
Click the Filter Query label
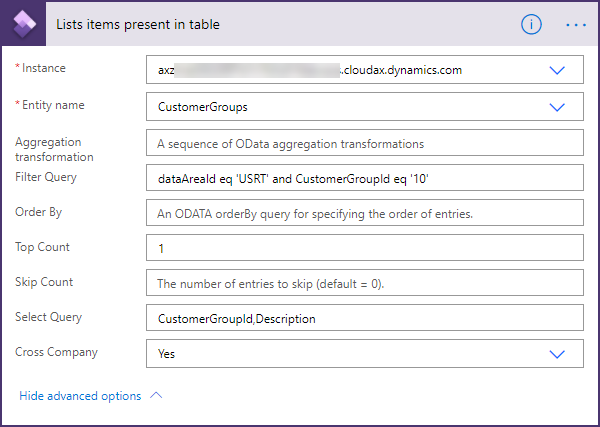coord(46,177)
